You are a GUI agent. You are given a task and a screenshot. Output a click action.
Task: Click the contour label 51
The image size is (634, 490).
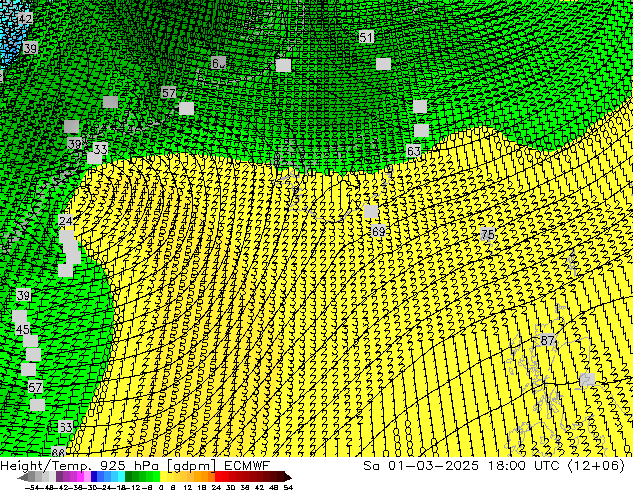click(x=366, y=37)
